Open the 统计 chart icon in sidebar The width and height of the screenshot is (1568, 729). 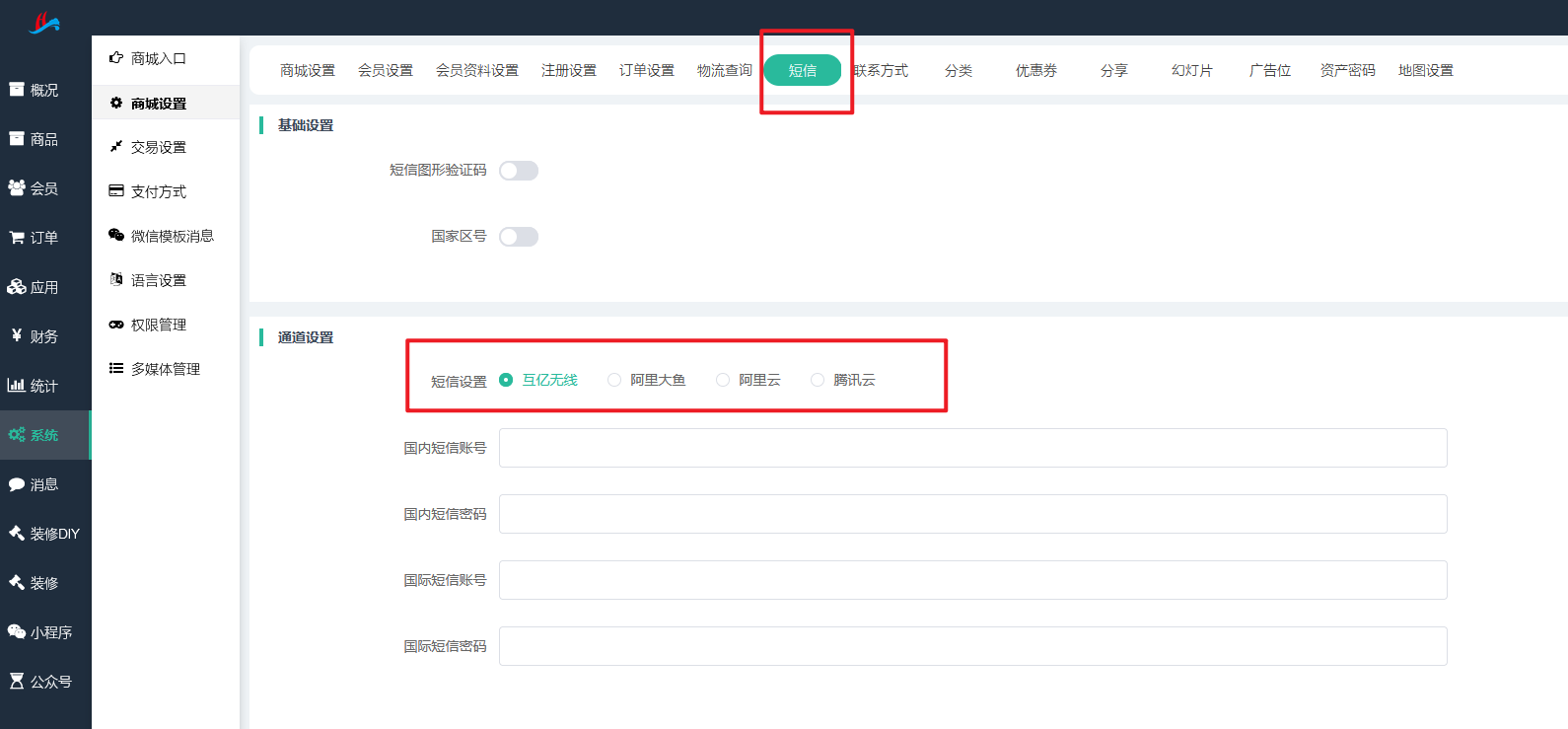point(17,386)
